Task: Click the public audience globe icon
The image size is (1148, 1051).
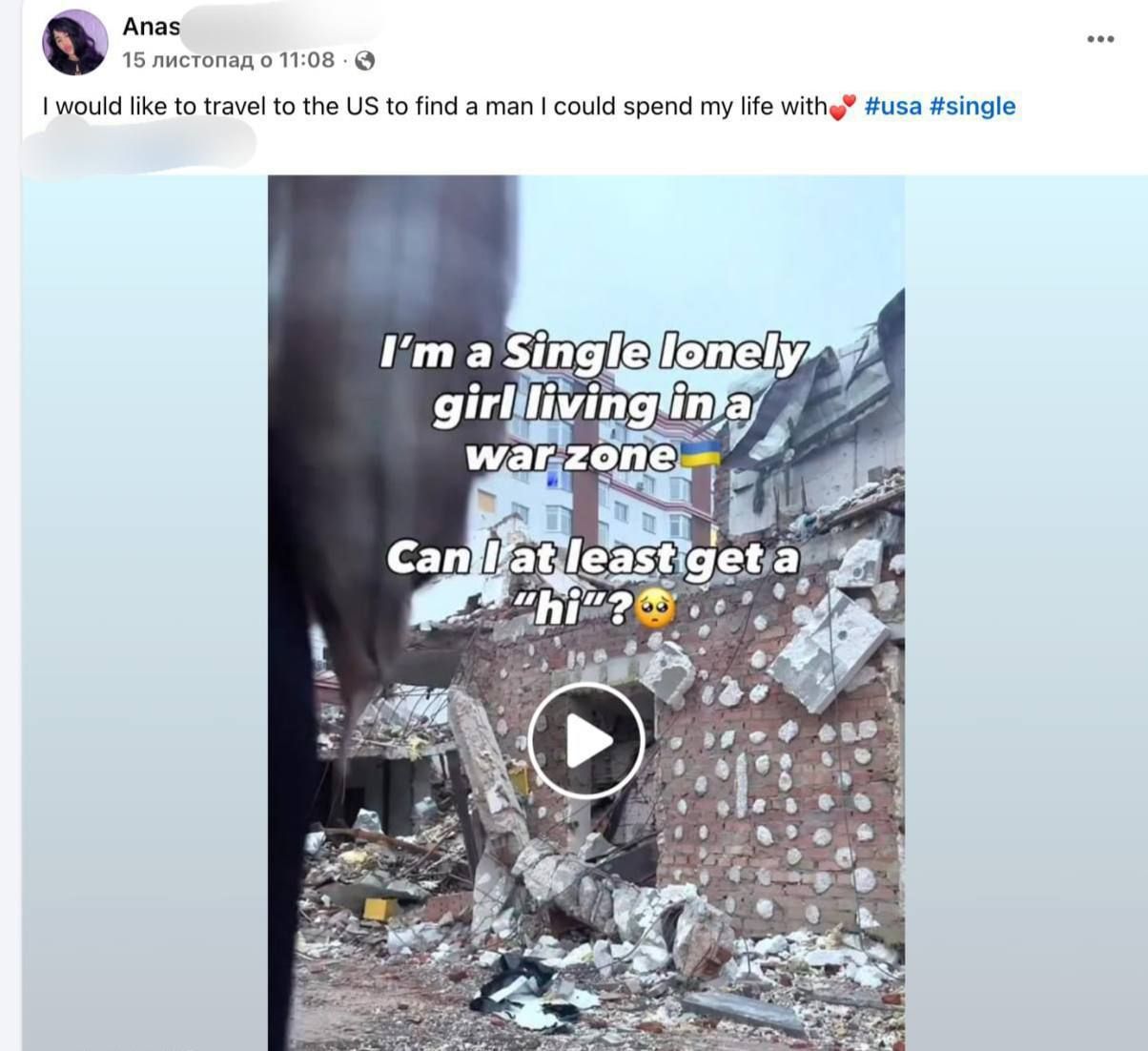Action: click(364, 61)
